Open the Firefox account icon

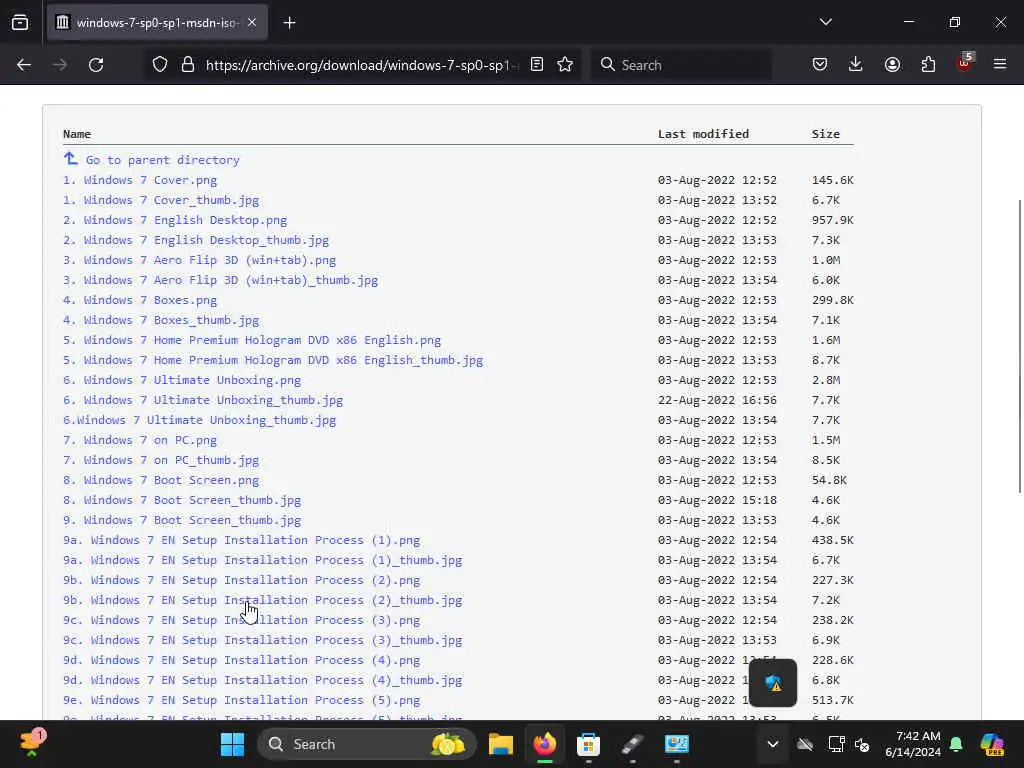pos(892,65)
